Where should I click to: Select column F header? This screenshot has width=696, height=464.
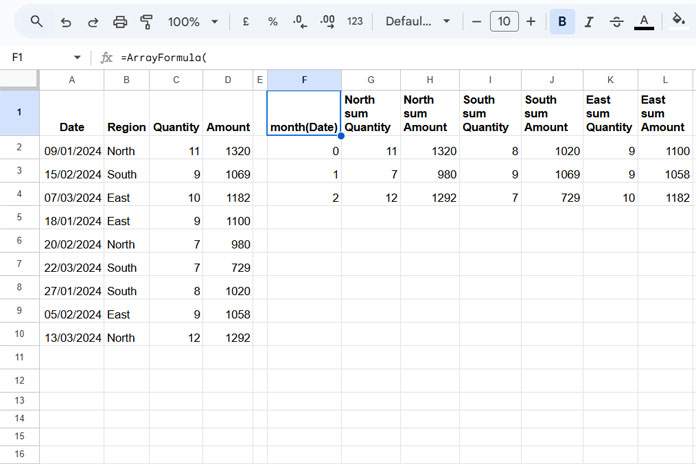[304, 80]
